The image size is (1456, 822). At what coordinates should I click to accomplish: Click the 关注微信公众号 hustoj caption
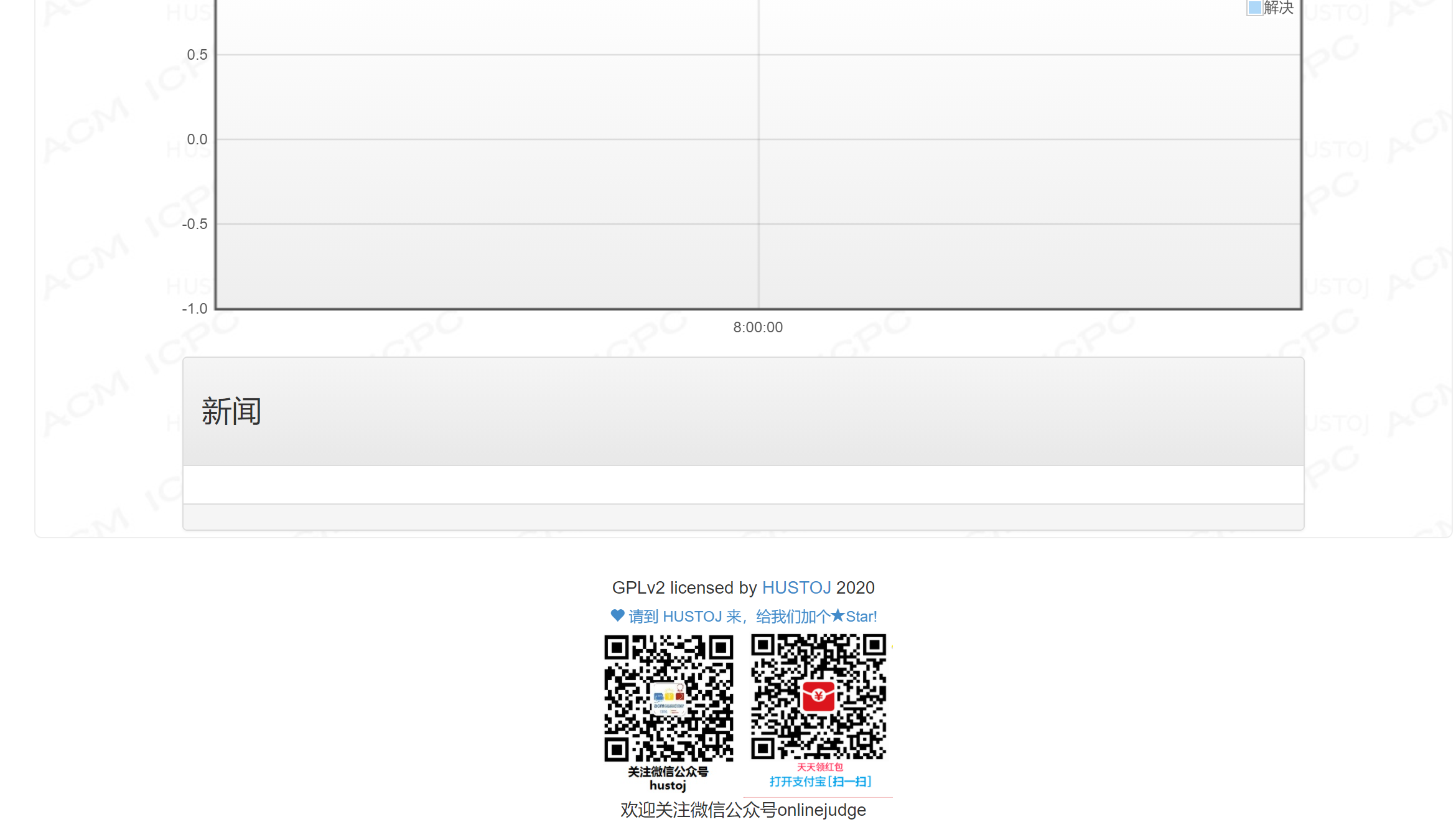tap(668, 778)
